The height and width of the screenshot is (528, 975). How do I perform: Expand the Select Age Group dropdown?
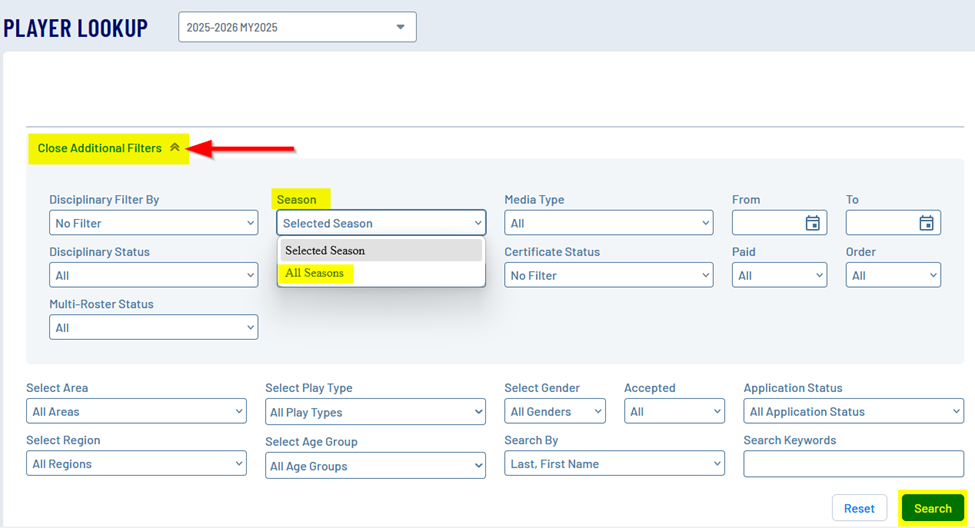375,466
